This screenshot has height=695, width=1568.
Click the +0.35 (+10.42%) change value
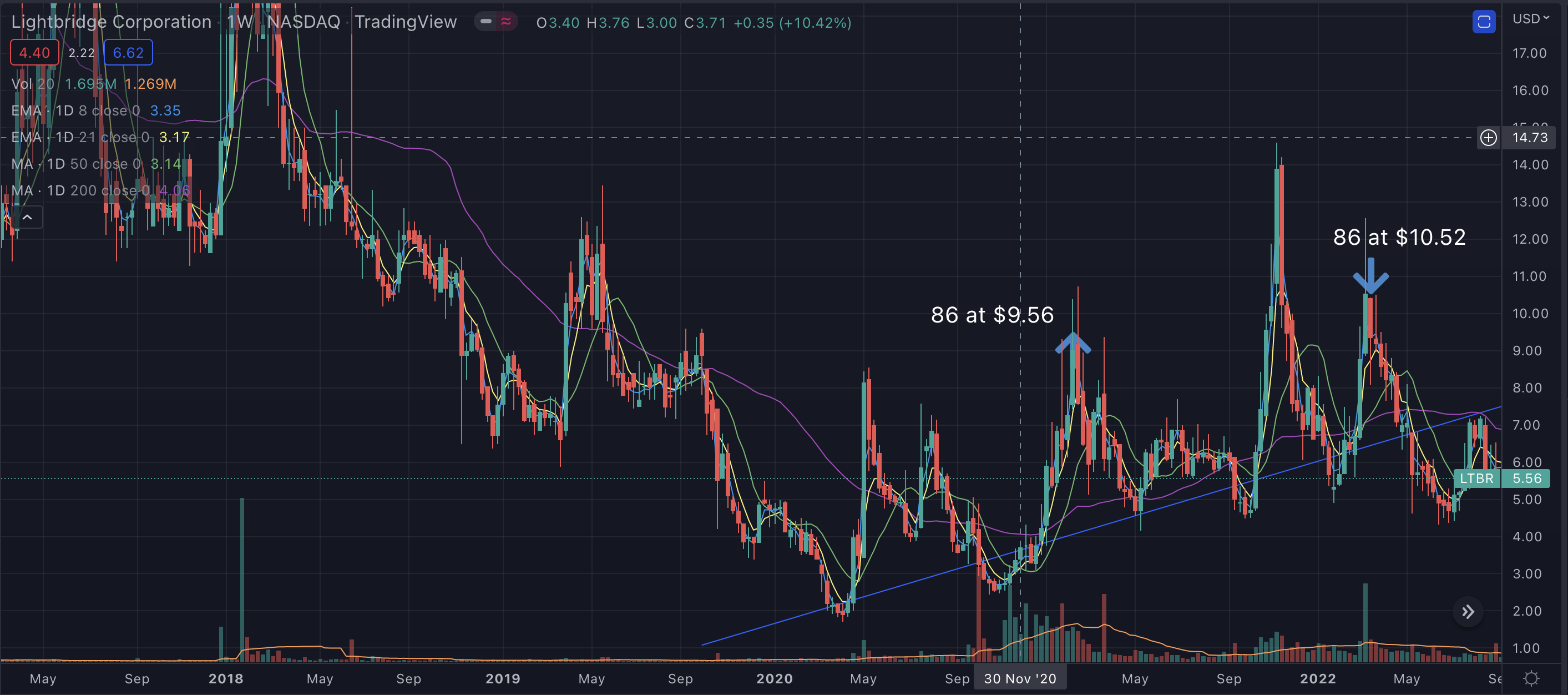pos(792,23)
